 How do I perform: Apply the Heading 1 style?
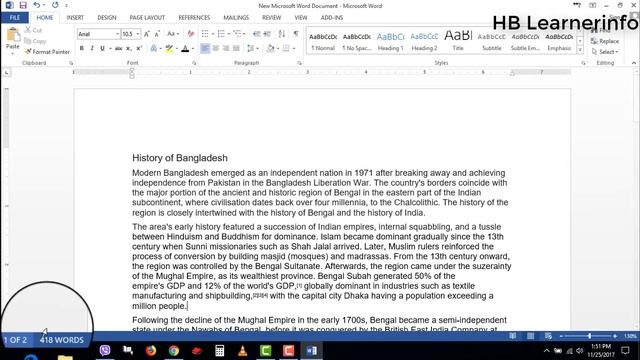390,42
